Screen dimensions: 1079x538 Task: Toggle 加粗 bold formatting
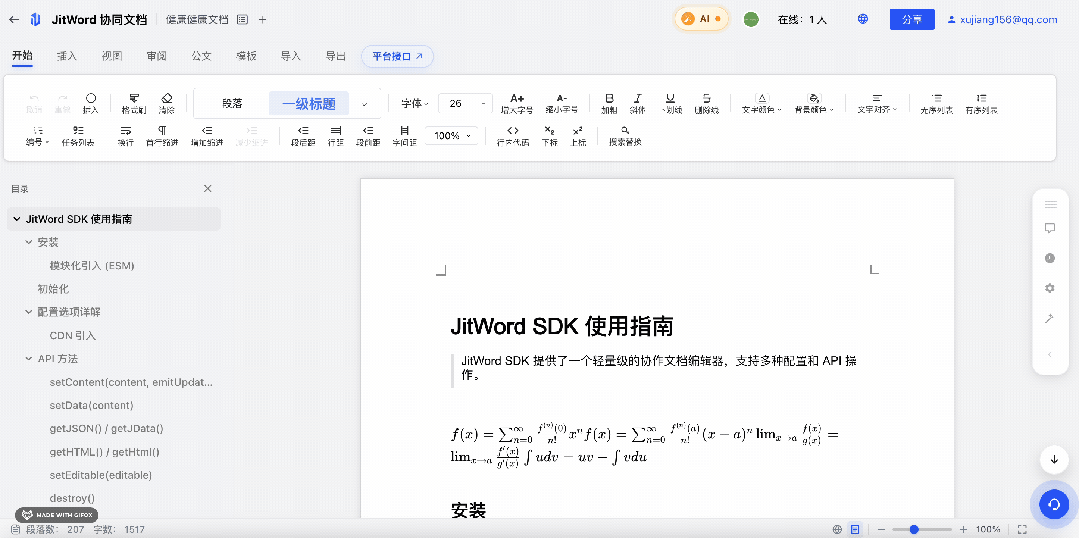pyautogui.click(x=609, y=103)
